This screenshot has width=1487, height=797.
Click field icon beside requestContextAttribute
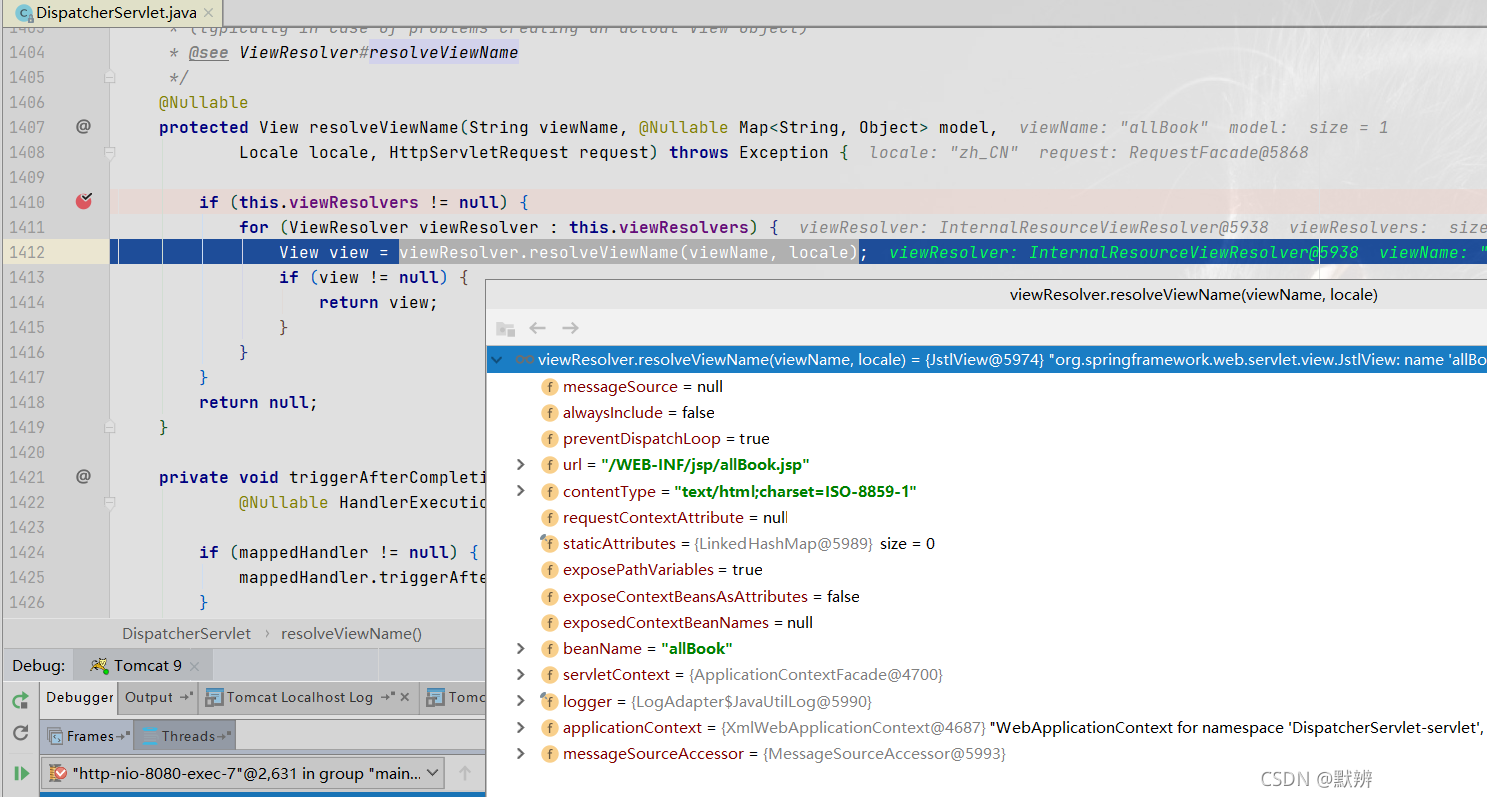(x=549, y=518)
